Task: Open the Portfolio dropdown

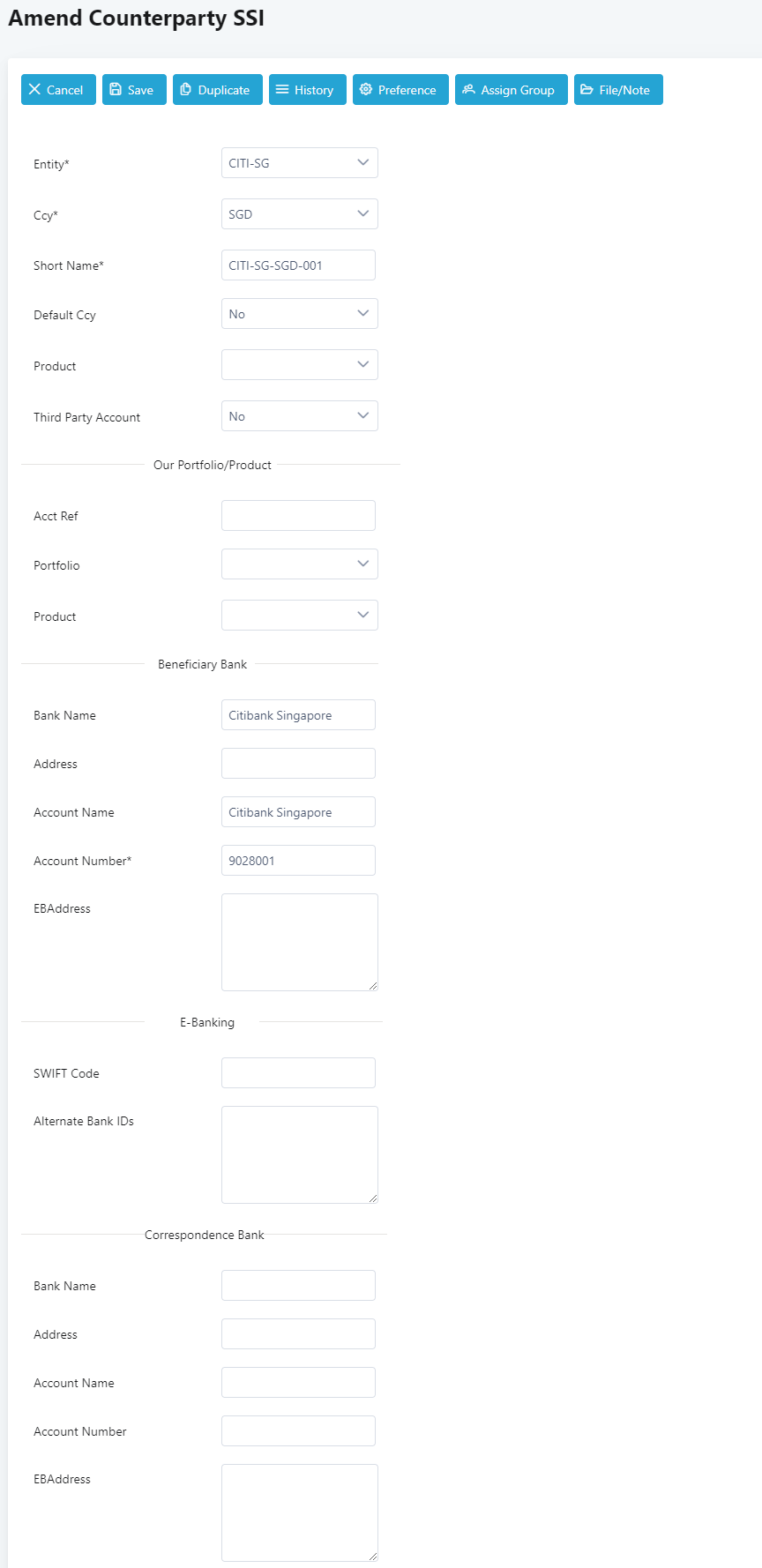Action: click(299, 564)
